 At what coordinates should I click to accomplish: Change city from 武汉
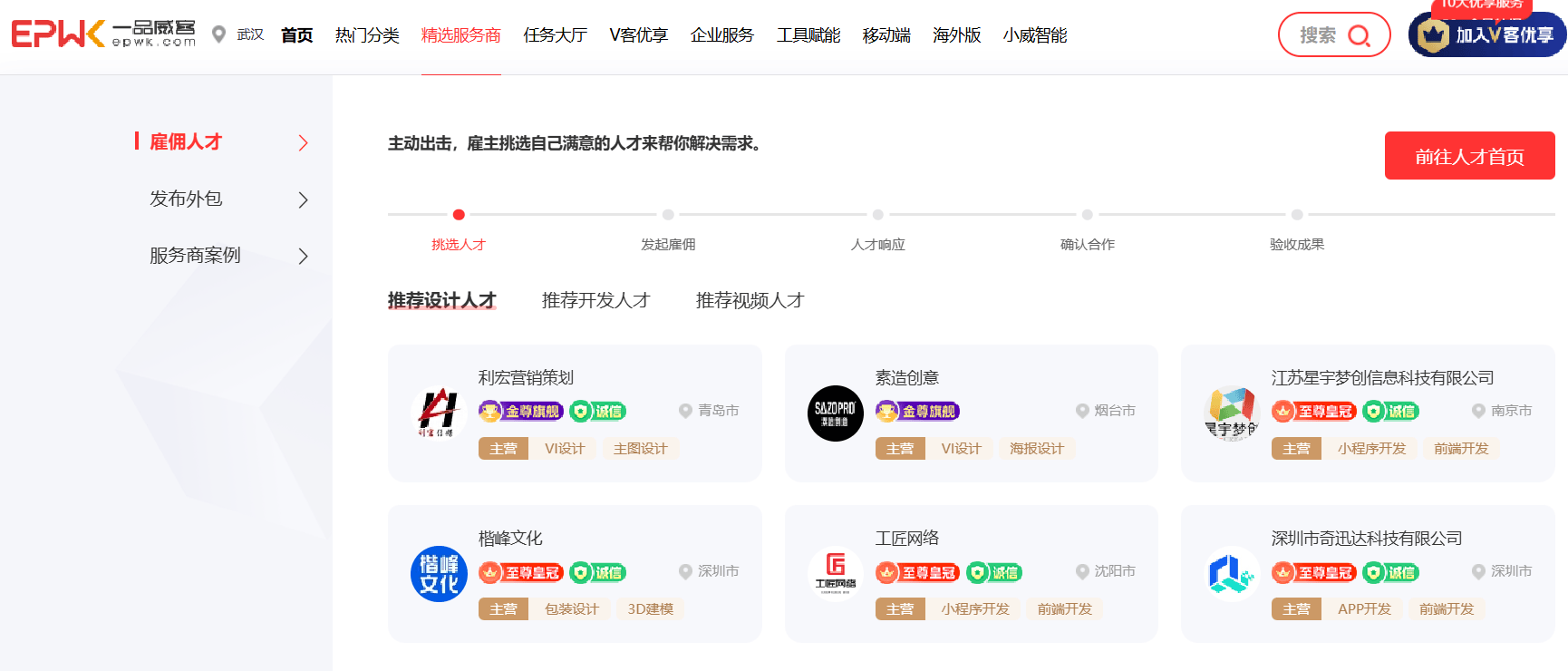click(x=250, y=34)
